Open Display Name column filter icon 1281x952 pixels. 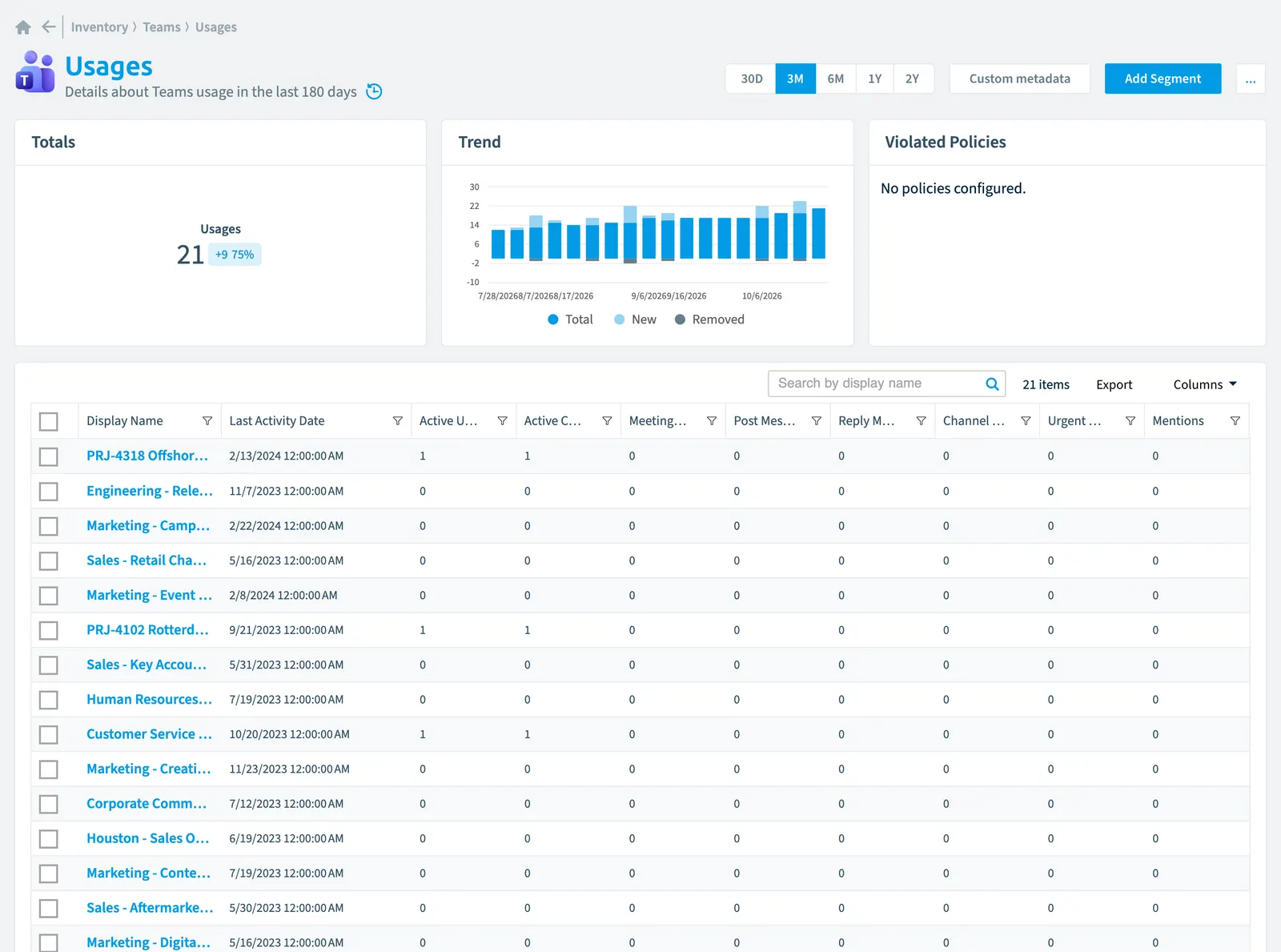[x=207, y=421]
